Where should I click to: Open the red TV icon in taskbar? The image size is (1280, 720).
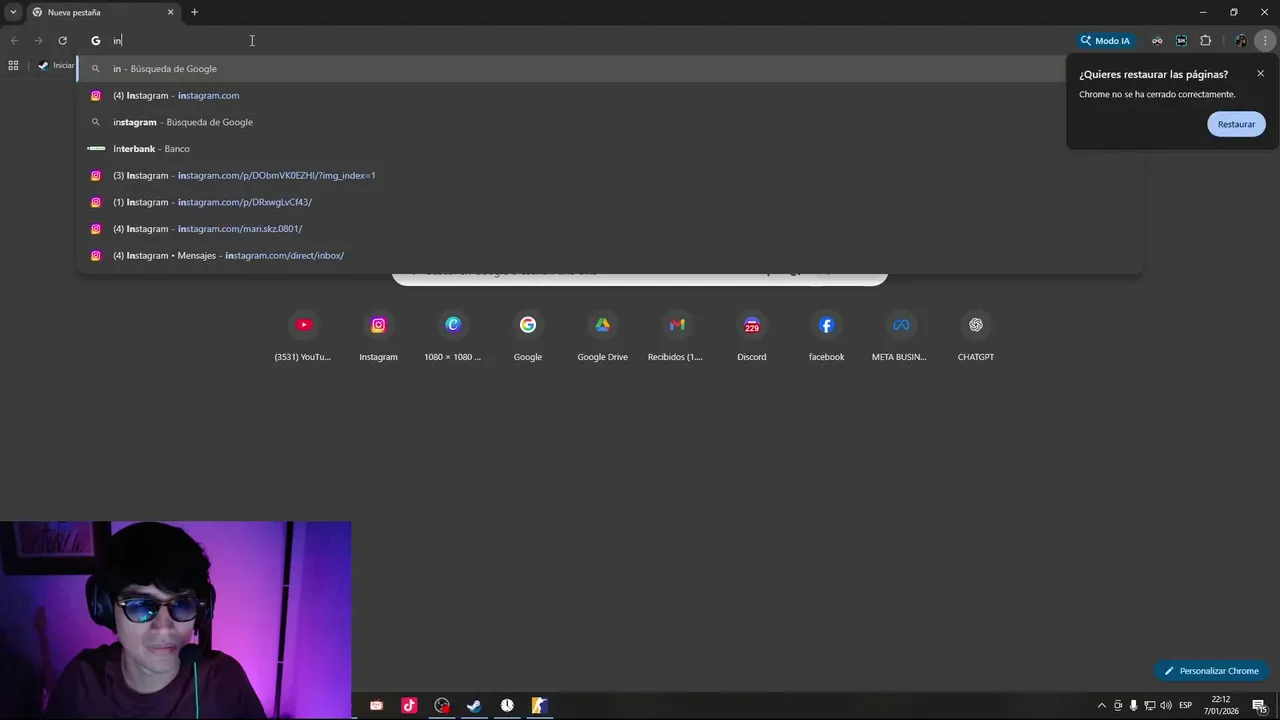click(x=376, y=706)
